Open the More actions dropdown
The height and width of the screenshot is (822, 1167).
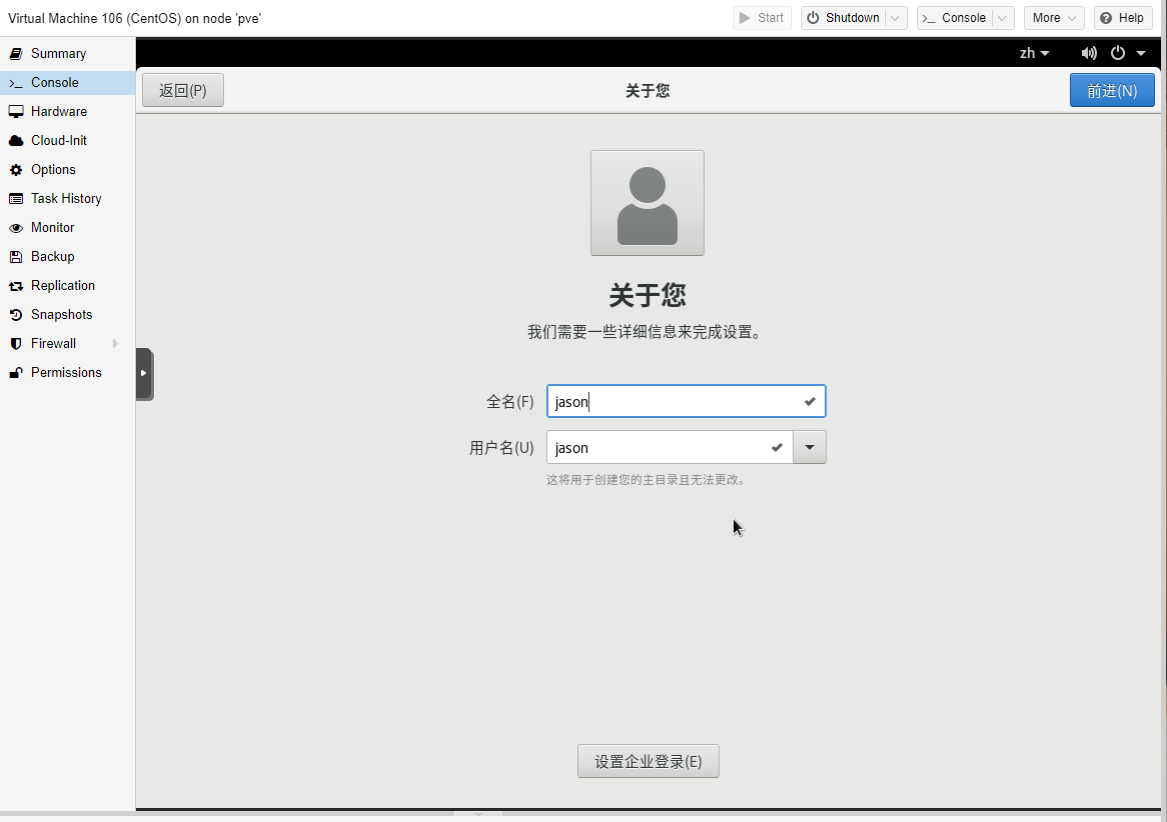tap(1054, 18)
